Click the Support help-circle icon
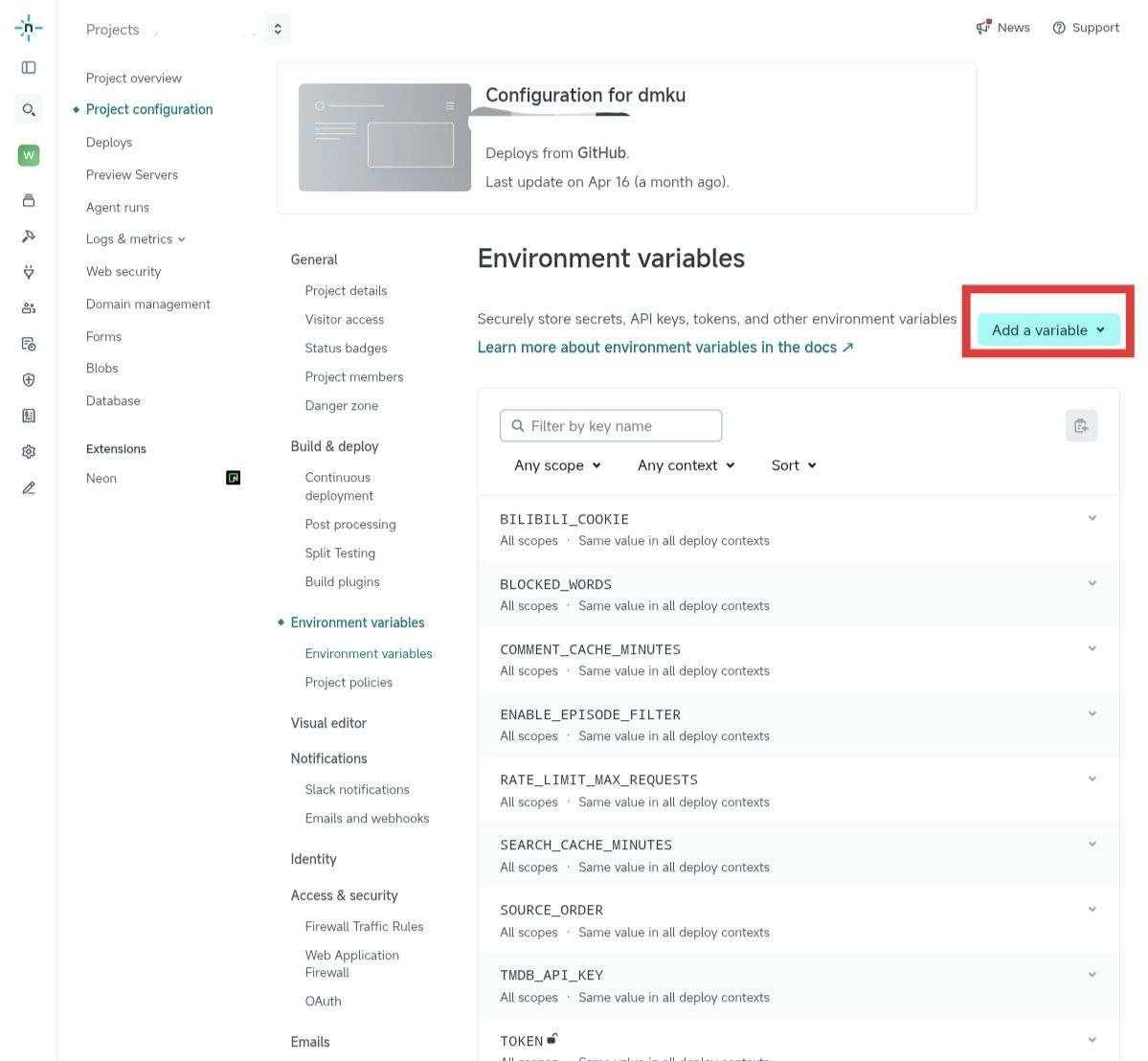 [x=1059, y=28]
